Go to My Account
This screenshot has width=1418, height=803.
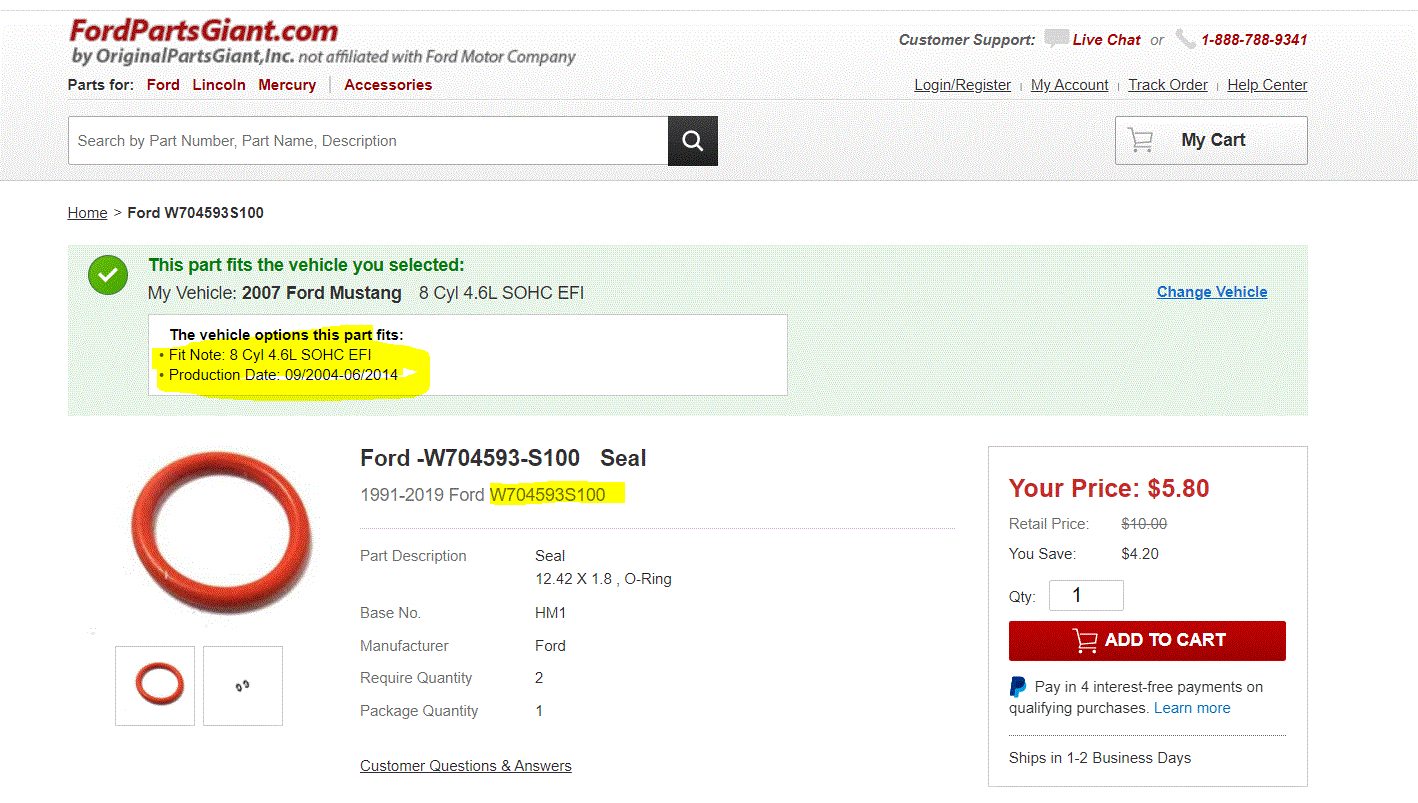coord(1069,85)
